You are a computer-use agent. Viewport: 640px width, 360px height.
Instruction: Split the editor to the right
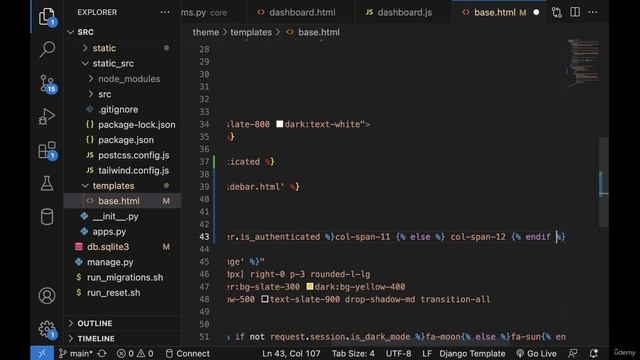pos(575,12)
